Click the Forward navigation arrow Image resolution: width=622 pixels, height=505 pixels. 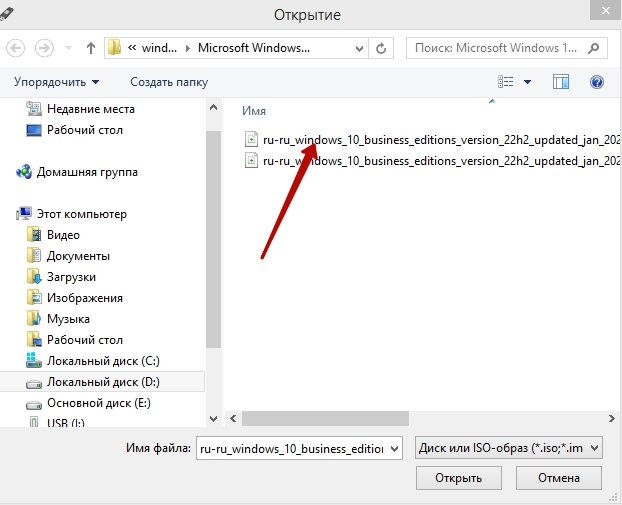tap(44, 48)
